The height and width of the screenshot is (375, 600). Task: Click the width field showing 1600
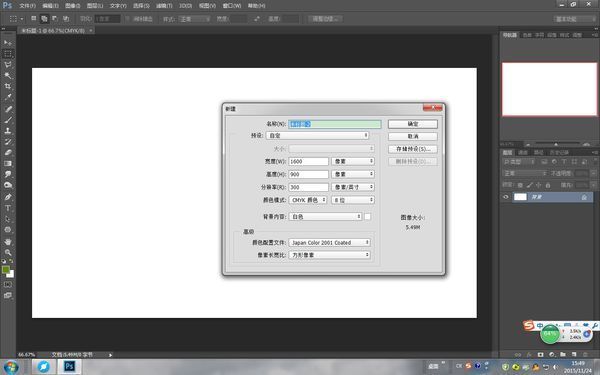pyautogui.click(x=308, y=161)
